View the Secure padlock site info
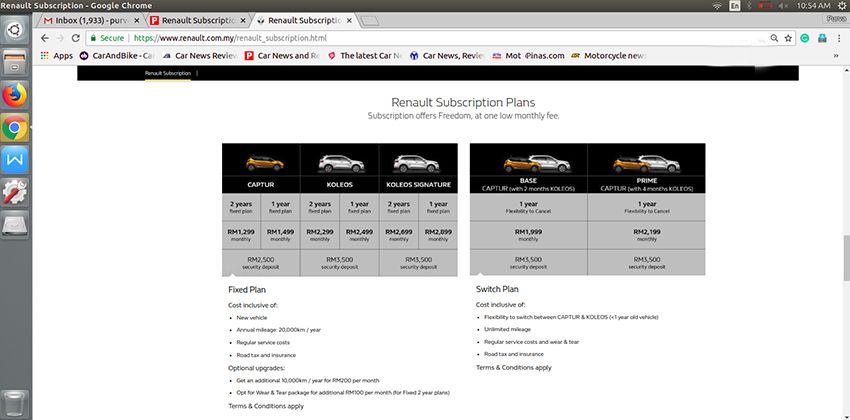Screen dimensions: 850x420 click(107, 38)
